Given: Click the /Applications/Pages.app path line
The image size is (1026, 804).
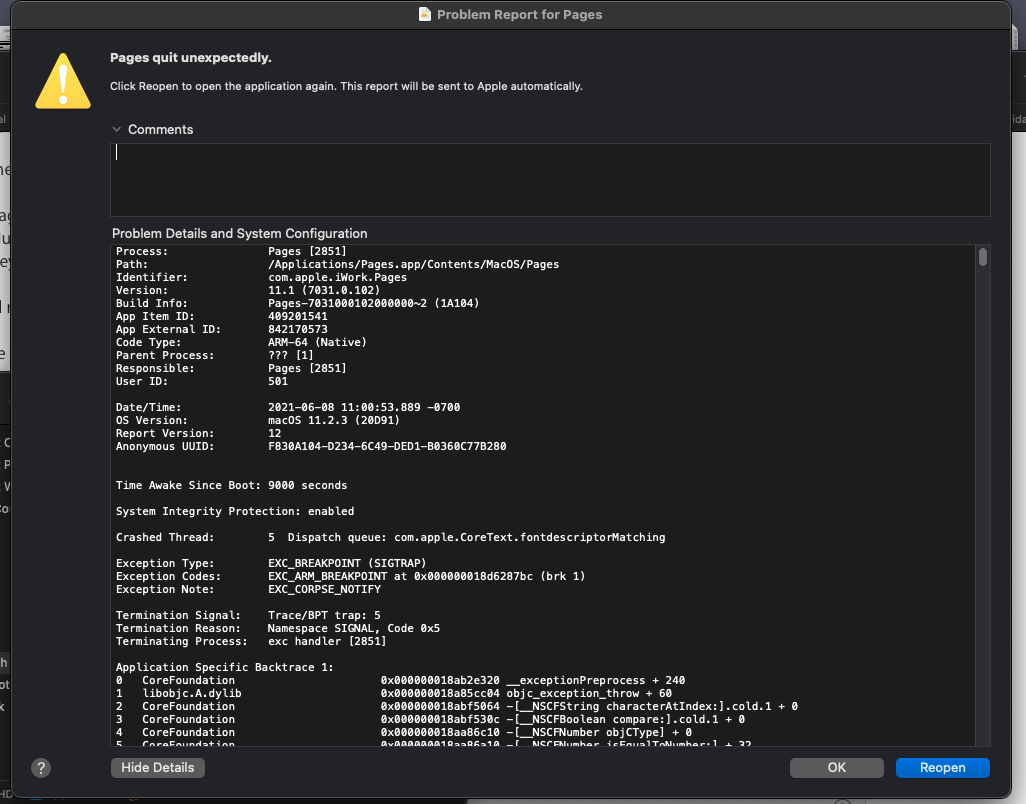Looking at the screenshot, I should tap(413, 264).
